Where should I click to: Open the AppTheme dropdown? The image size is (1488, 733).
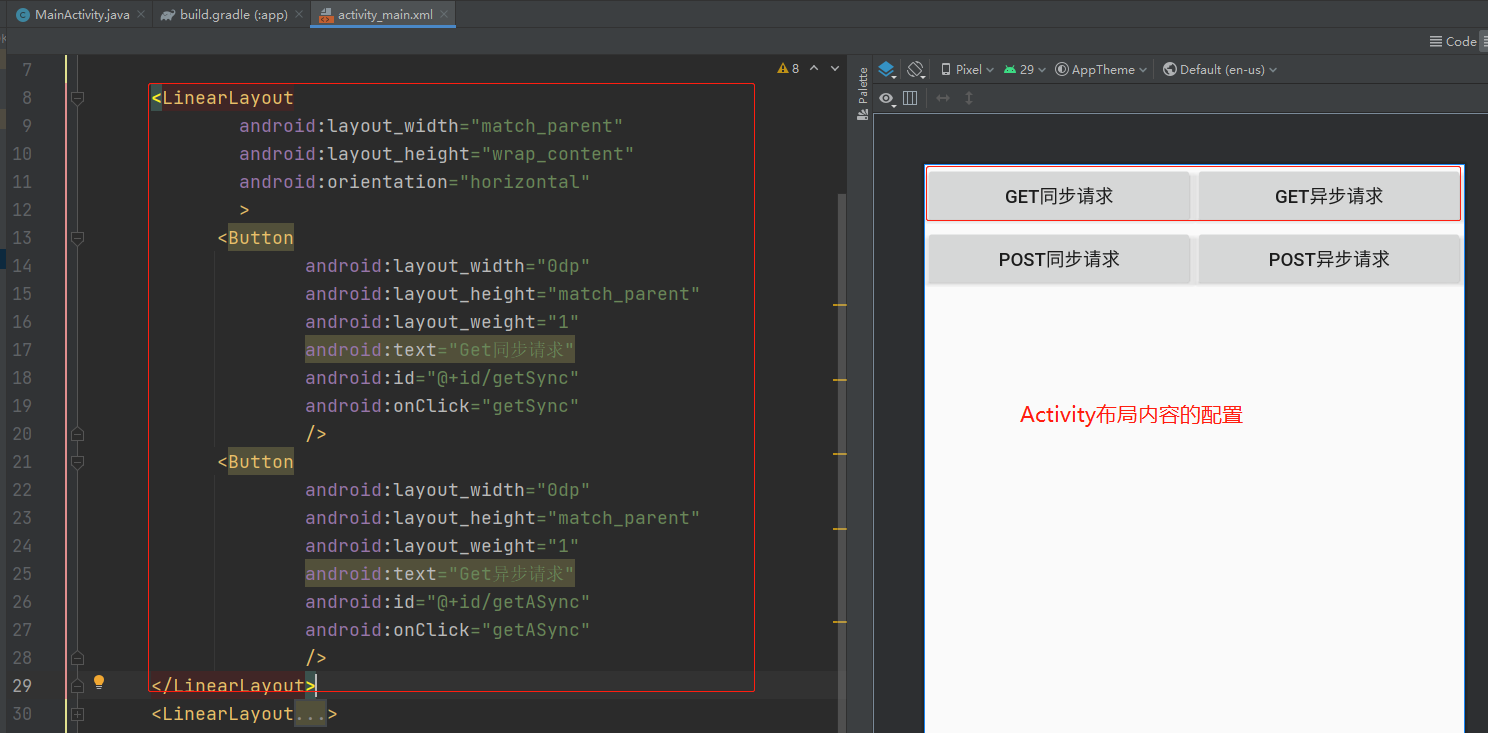coord(1102,70)
